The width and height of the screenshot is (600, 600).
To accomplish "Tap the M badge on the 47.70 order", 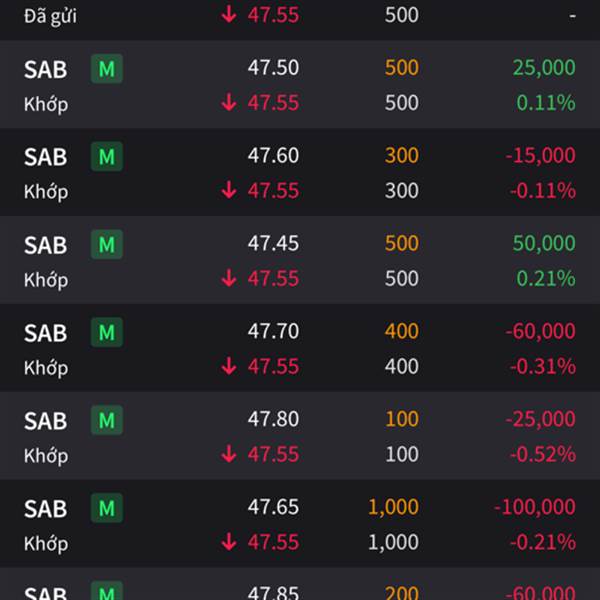I will click(x=107, y=332).
